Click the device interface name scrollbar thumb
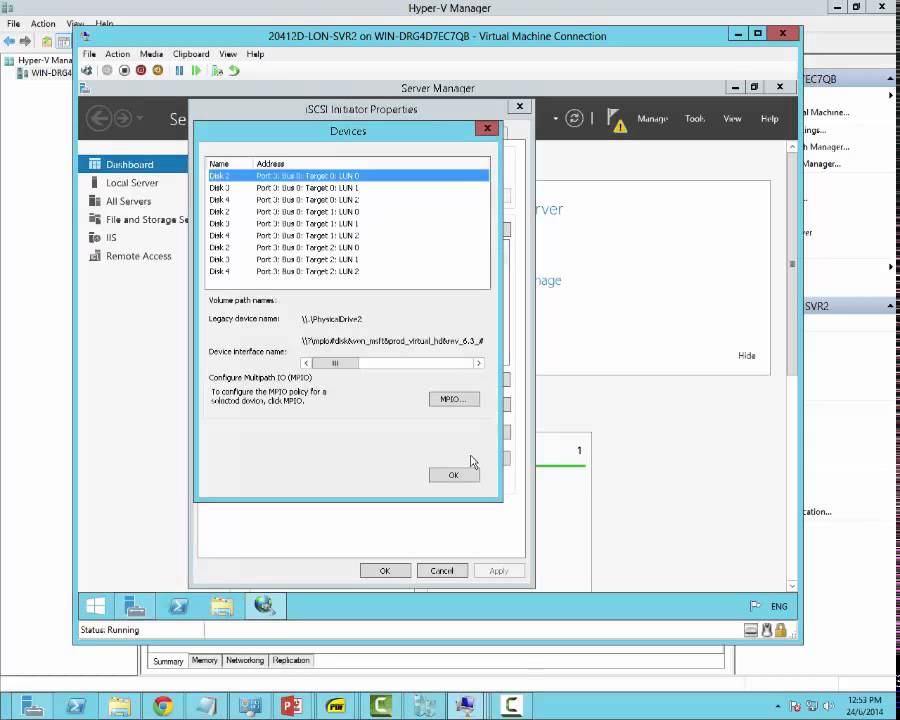The height and width of the screenshot is (720, 900). (335, 363)
